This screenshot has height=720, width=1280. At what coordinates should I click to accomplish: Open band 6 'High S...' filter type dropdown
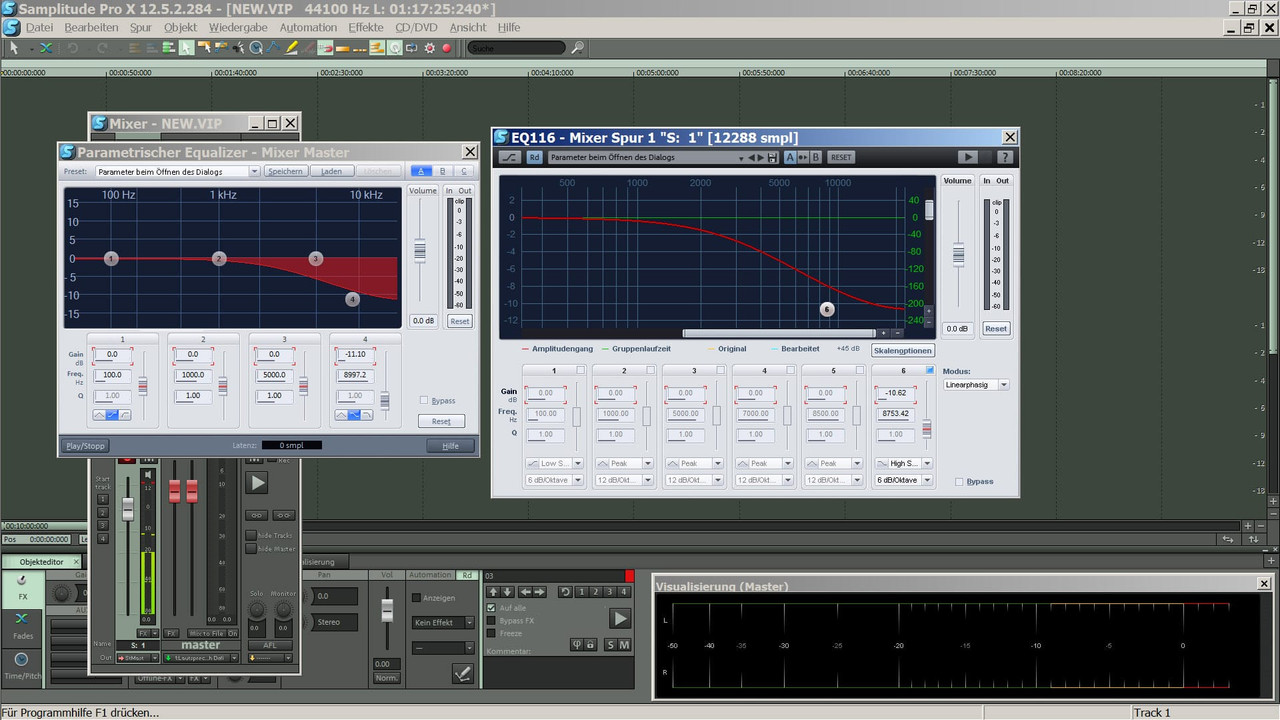click(904, 463)
